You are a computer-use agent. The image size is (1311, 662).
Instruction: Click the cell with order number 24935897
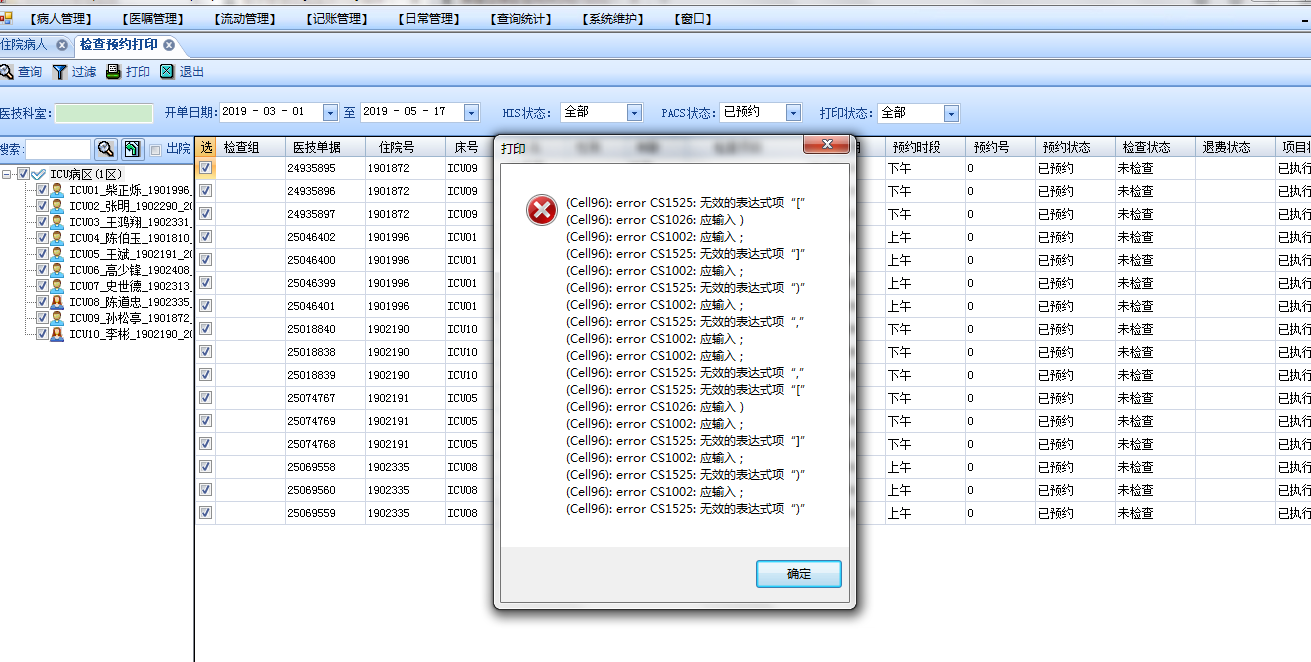[325, 214]
